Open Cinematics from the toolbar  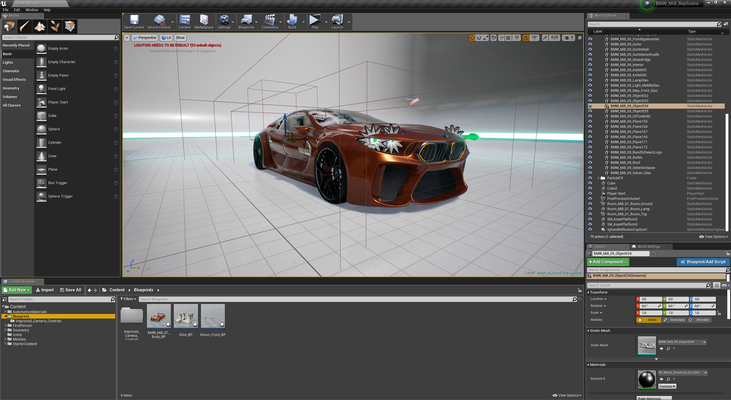pyautogui.click(x=271, y=21)
